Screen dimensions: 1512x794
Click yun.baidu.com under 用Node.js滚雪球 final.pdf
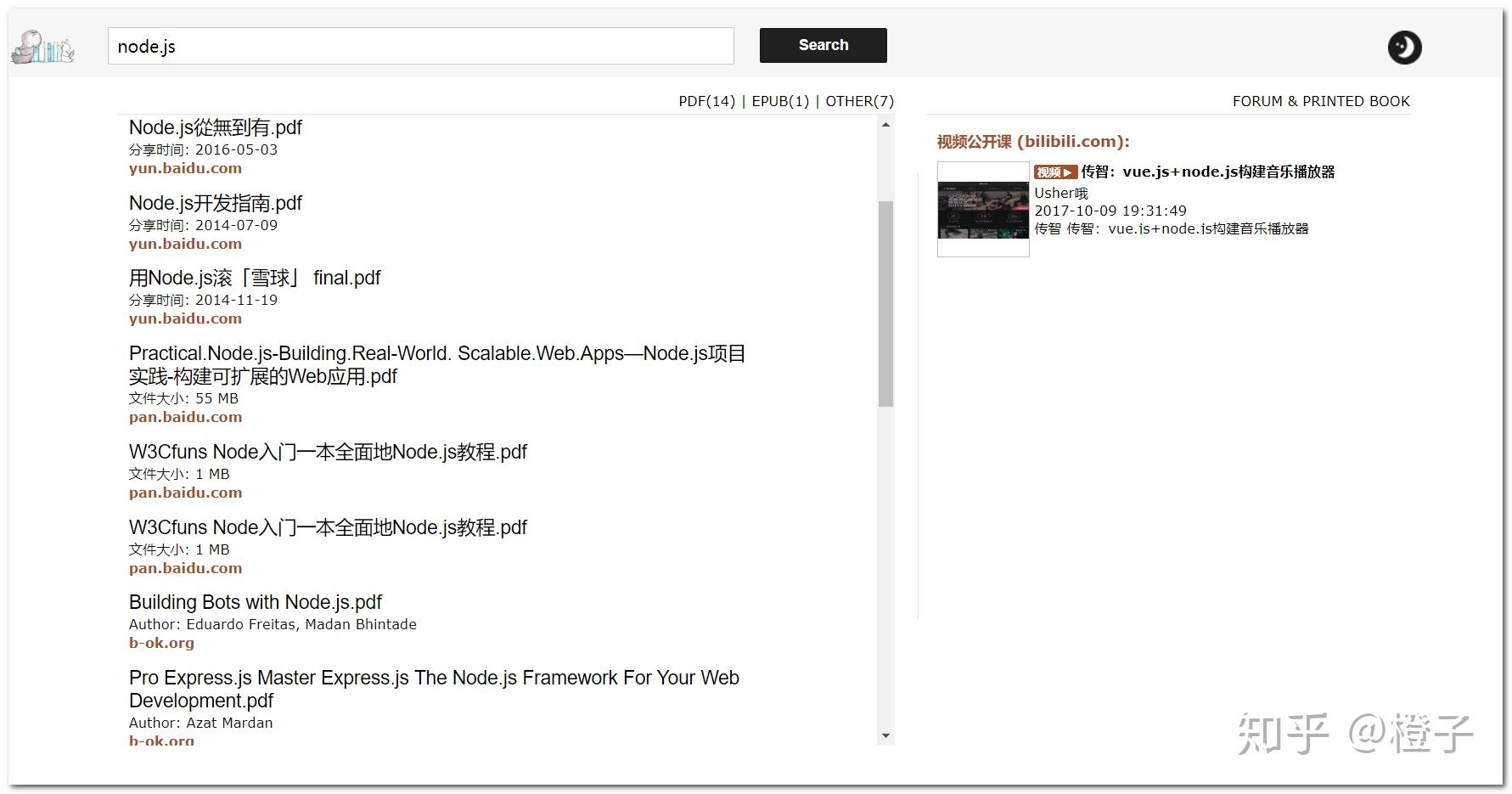[185, 318]
